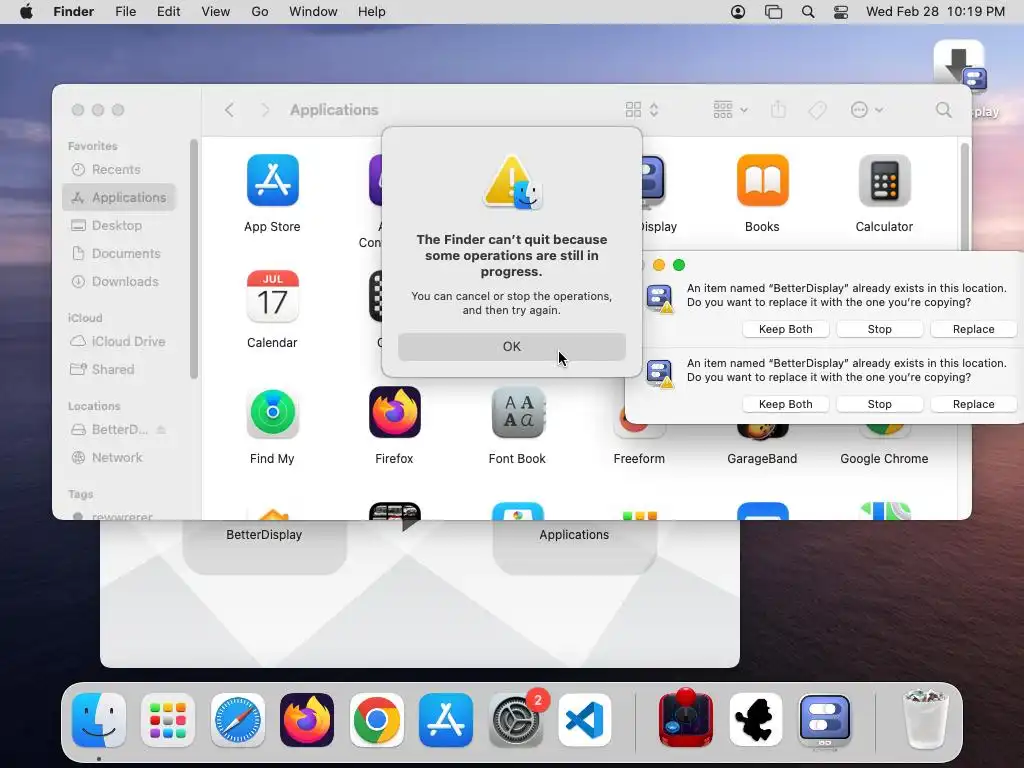Screen dimensions: 1024x768
Task: Select the Font Book application icon
Action: coord(517,413)
